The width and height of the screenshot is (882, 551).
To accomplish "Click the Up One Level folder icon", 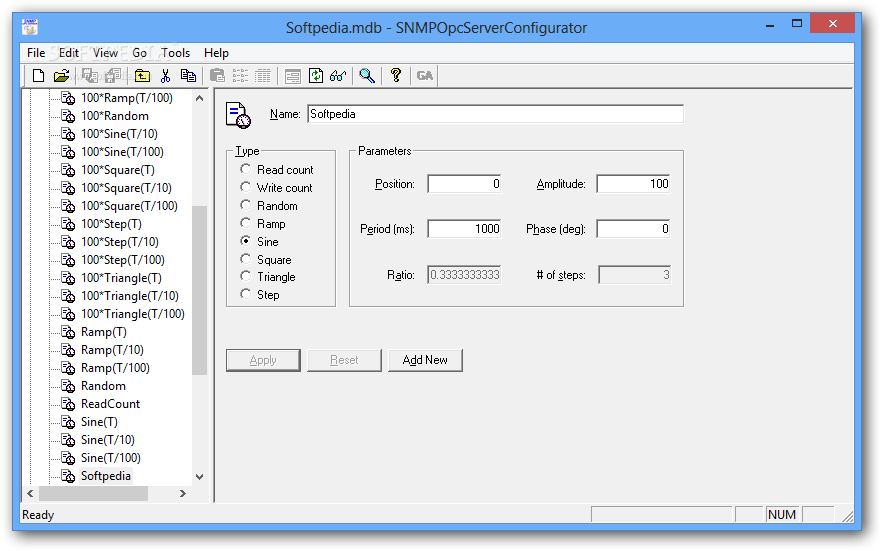I will tap(142, 75).
